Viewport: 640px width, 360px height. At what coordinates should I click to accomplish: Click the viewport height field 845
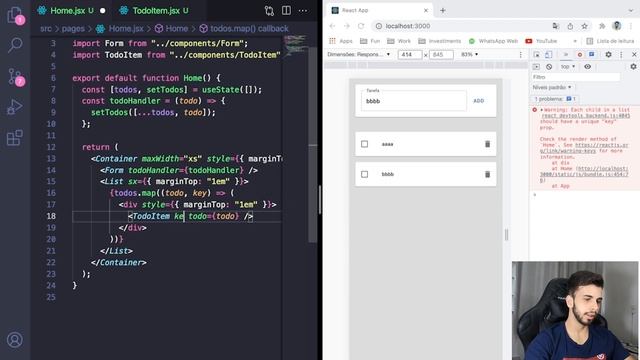coord(441,55)
